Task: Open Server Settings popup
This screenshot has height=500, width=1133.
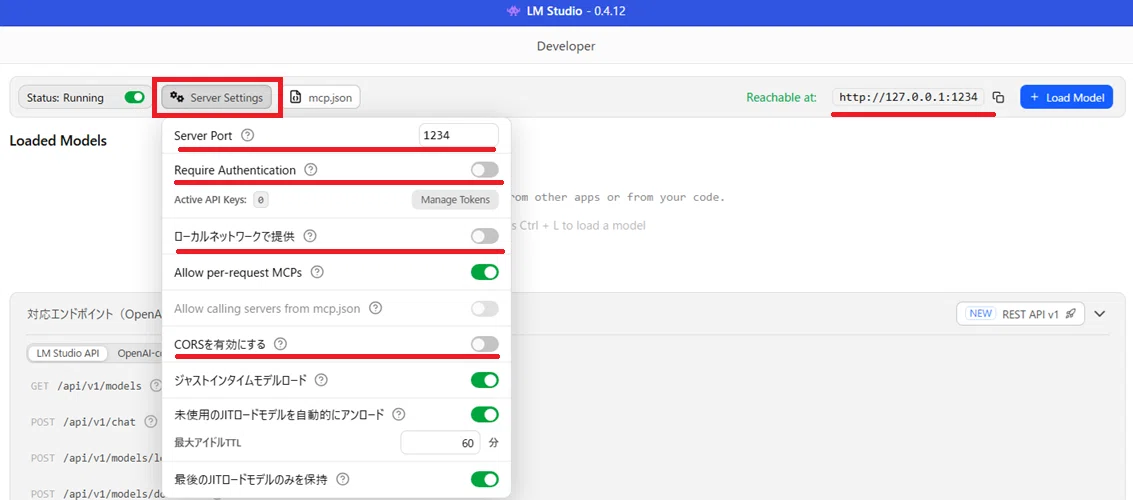Action: 217,98
